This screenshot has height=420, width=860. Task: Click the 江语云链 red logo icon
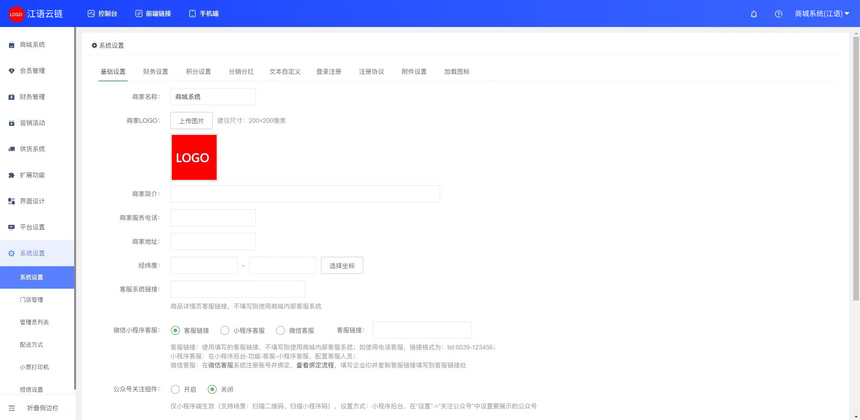pos(16,14)
